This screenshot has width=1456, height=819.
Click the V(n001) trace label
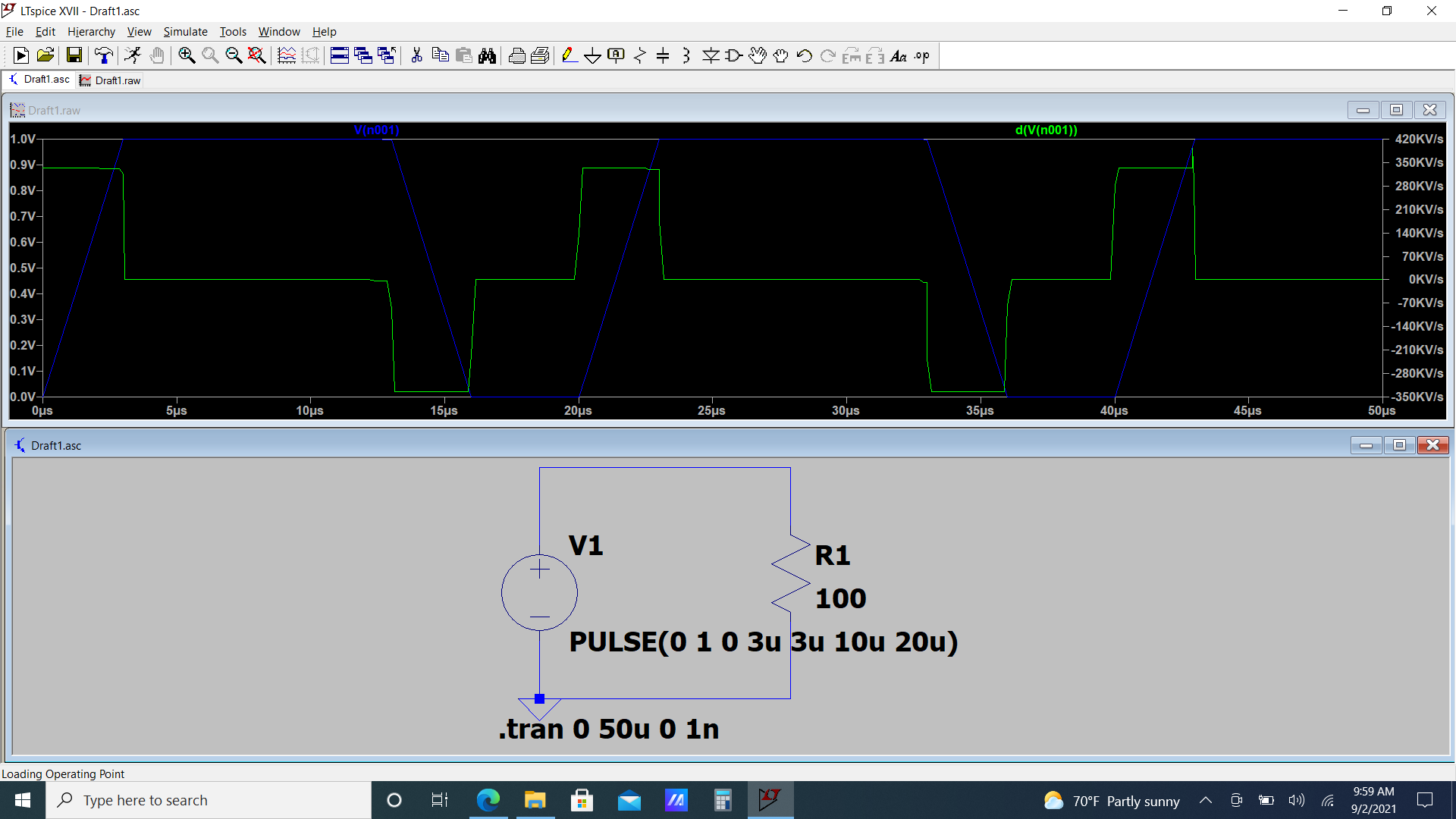click(377, 130)
